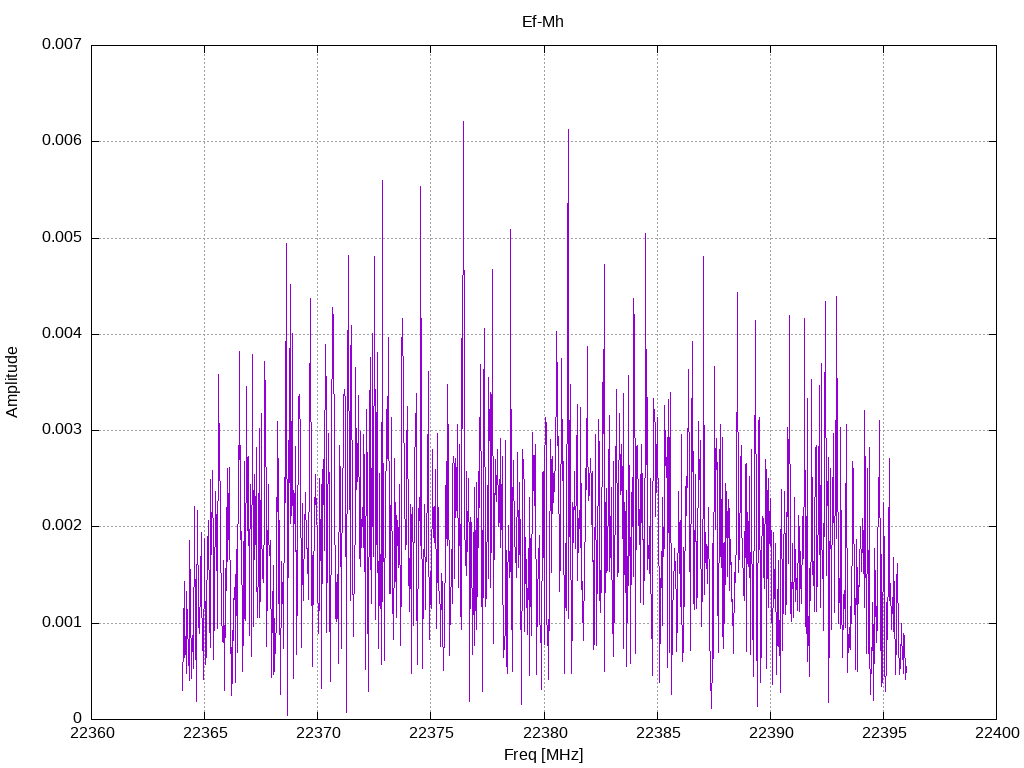Click the y-axis tick value 0.005
The width and height of the screenshot is (1024, 768).
(62, 237)
